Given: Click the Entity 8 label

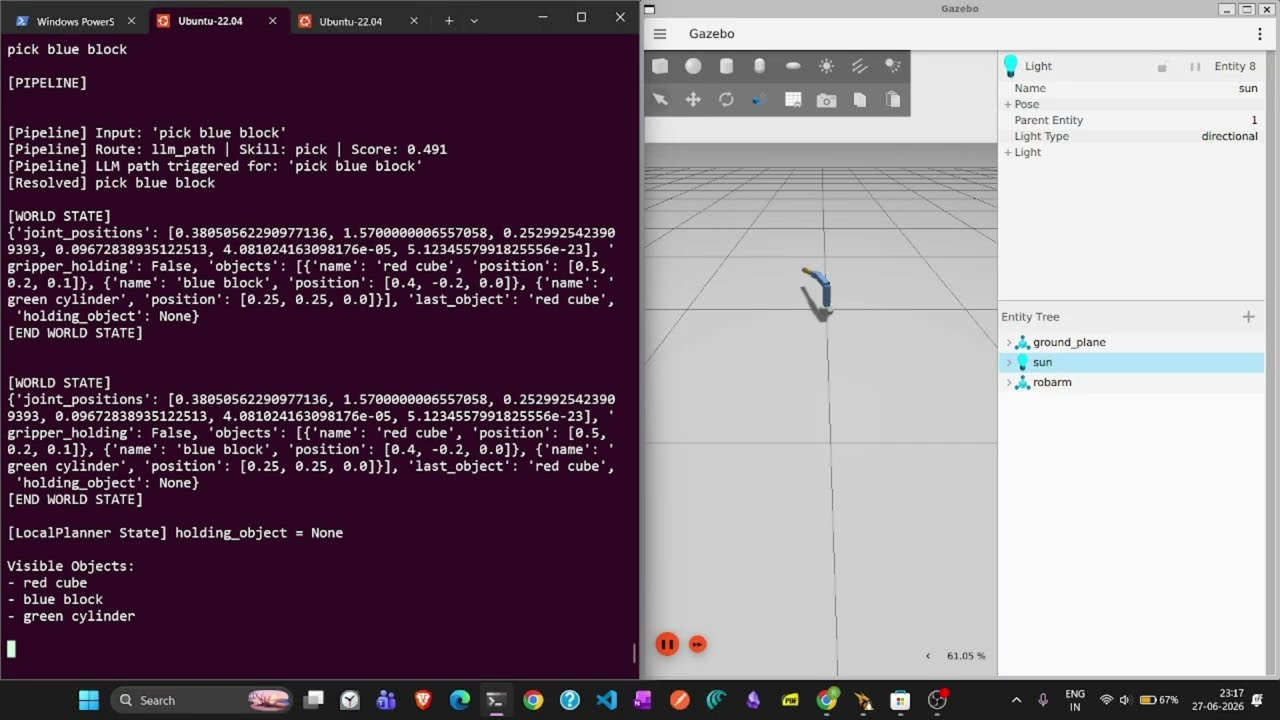Looking at the screenshot, I should [1235, 66].
